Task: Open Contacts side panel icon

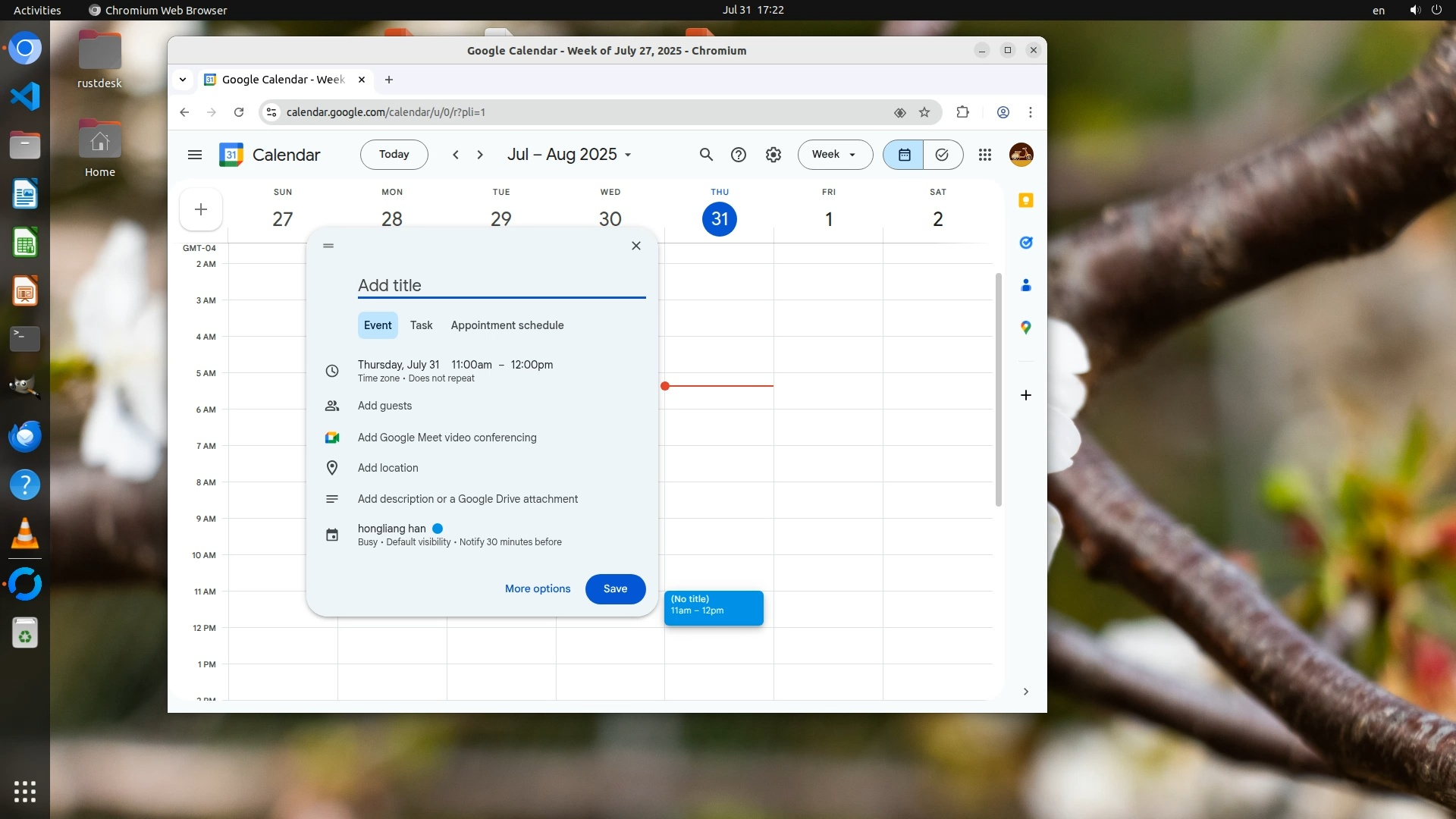Action: (1025, 285)
